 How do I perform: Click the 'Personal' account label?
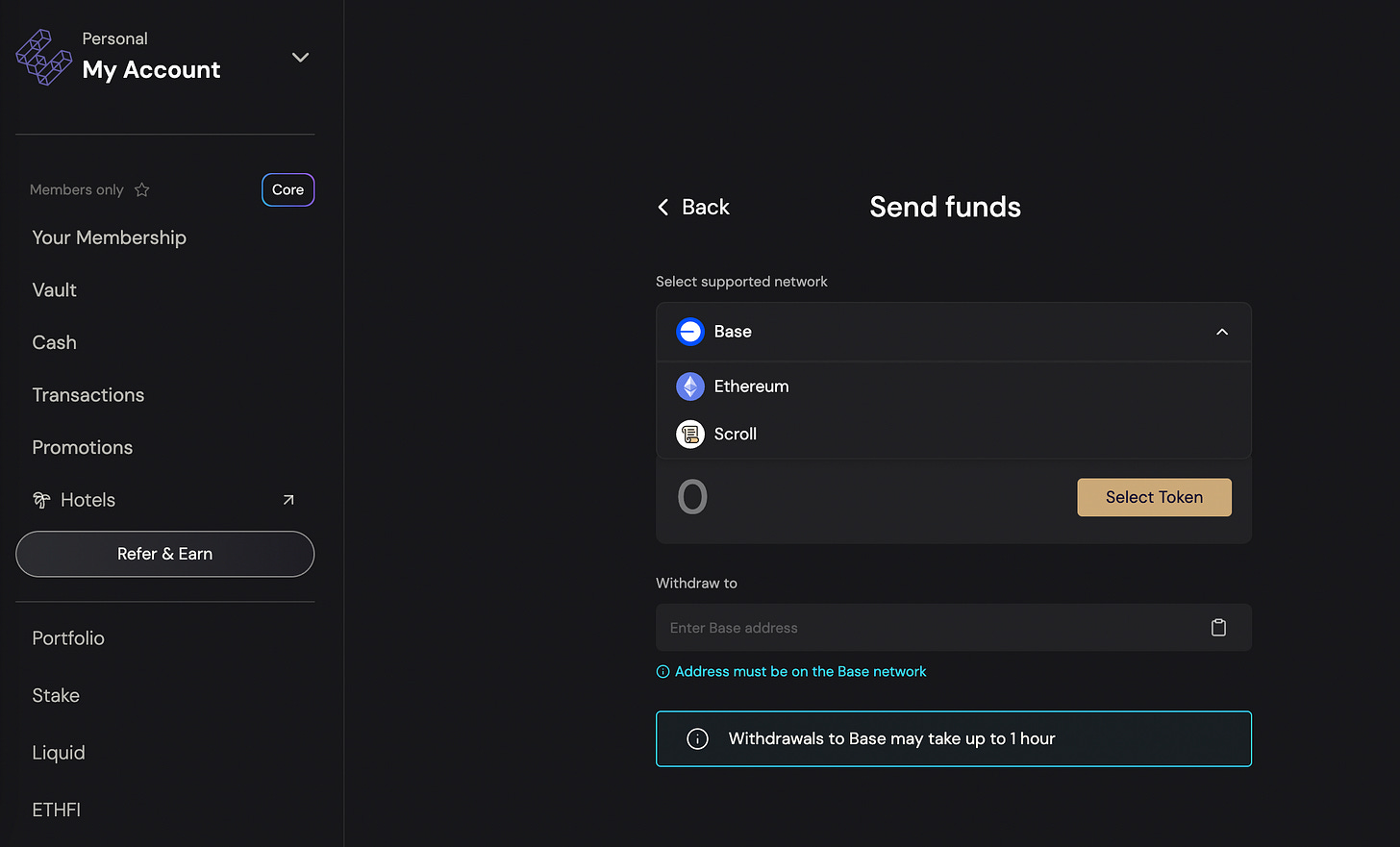point(115,38)
